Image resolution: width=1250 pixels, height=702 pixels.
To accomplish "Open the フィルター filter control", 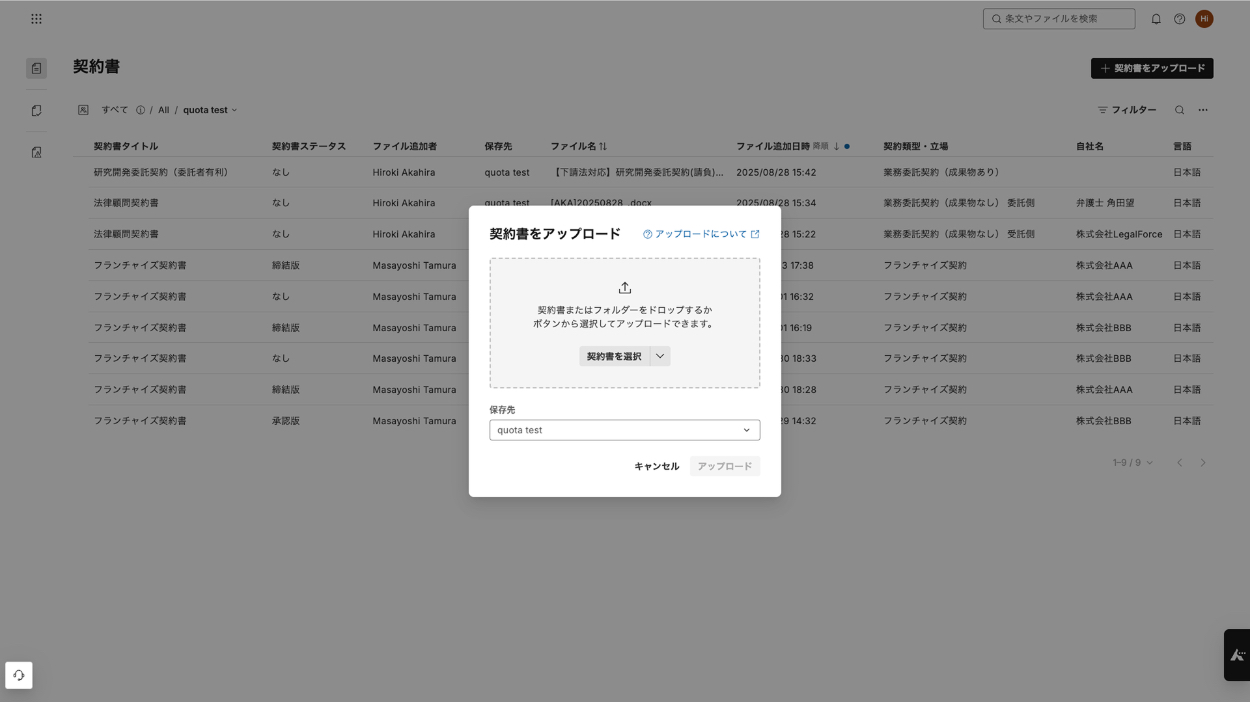I will [1127, 110].
